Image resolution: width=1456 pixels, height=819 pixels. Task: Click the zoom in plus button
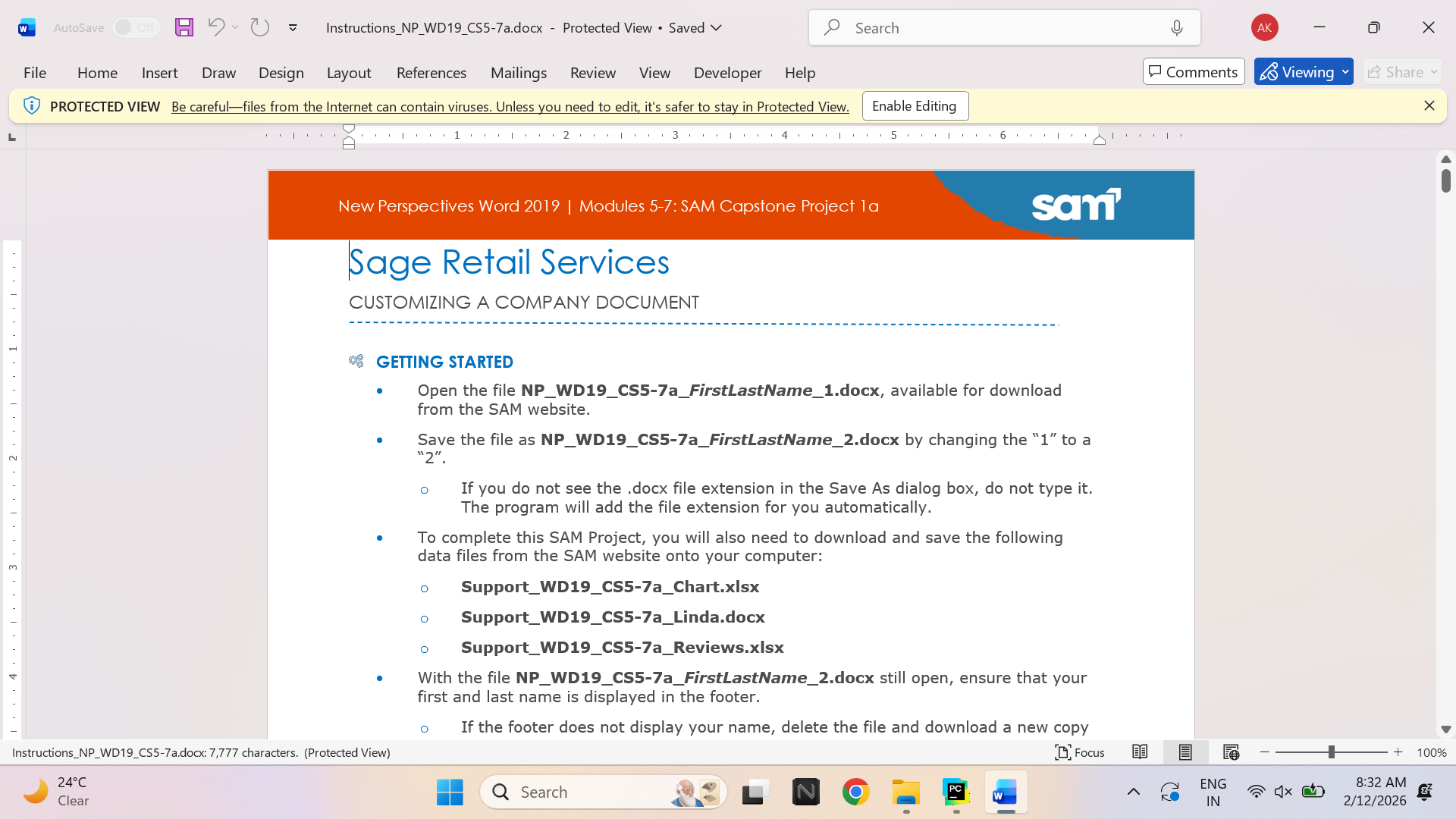click(1398, 752)
